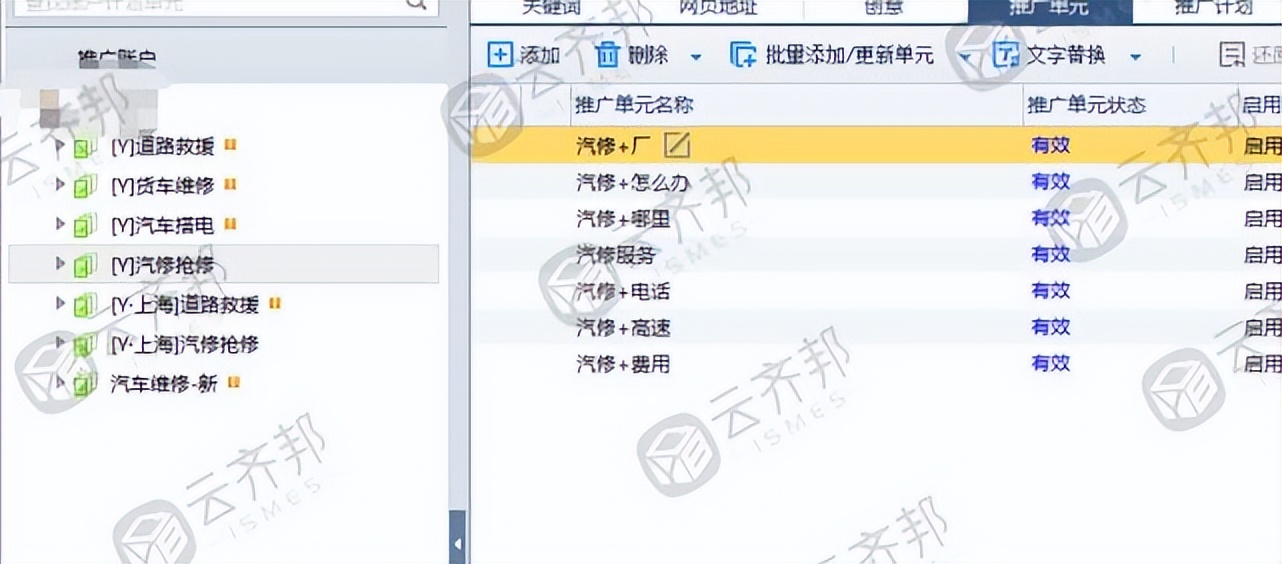Screen dimensions: 1282x564
Task: Click the green folder icon of [Y]汽修抢修
Action: coord(87,266)
